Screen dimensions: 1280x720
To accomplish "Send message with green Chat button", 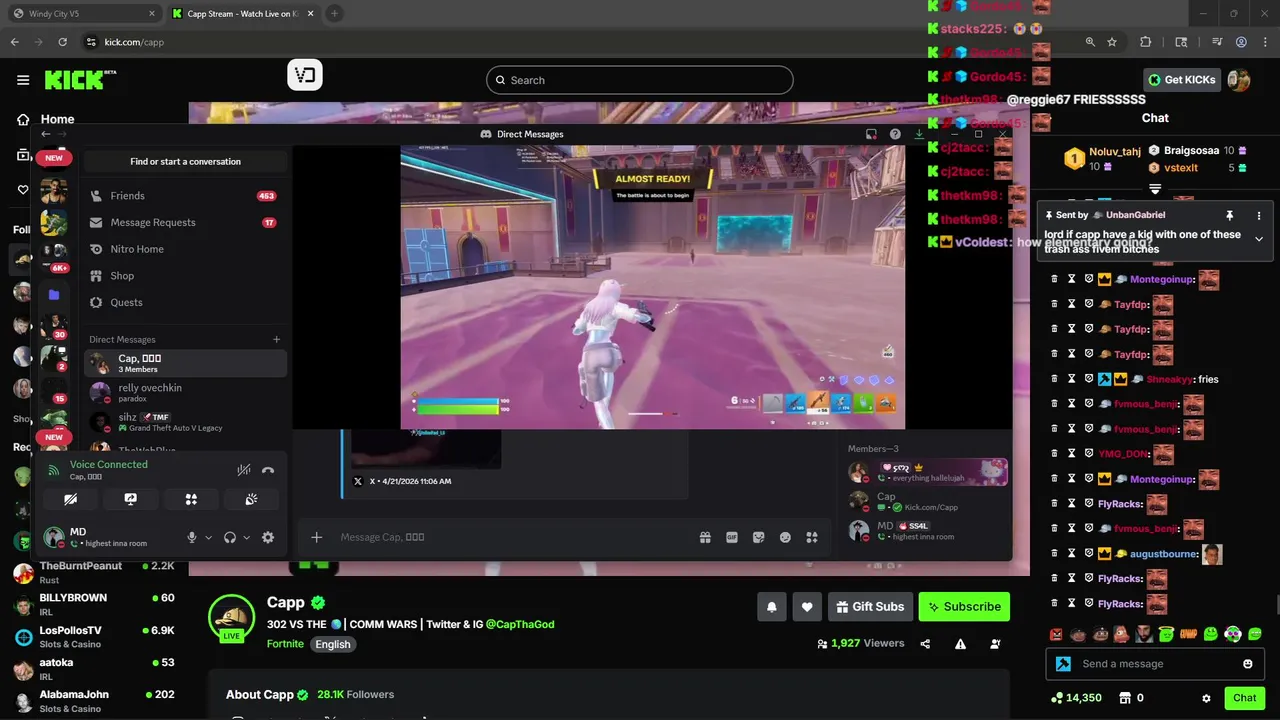I will point(1244,698).
